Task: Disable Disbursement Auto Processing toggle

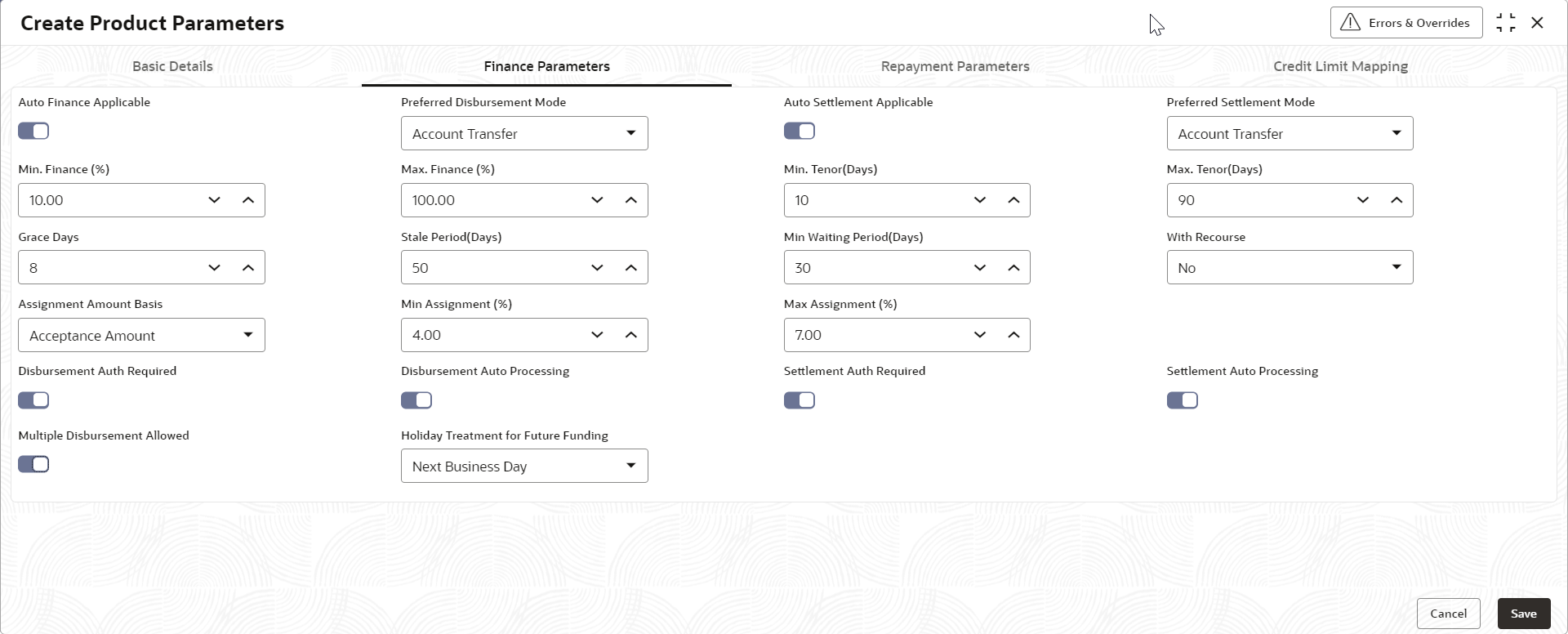Action: click(416, 400)
